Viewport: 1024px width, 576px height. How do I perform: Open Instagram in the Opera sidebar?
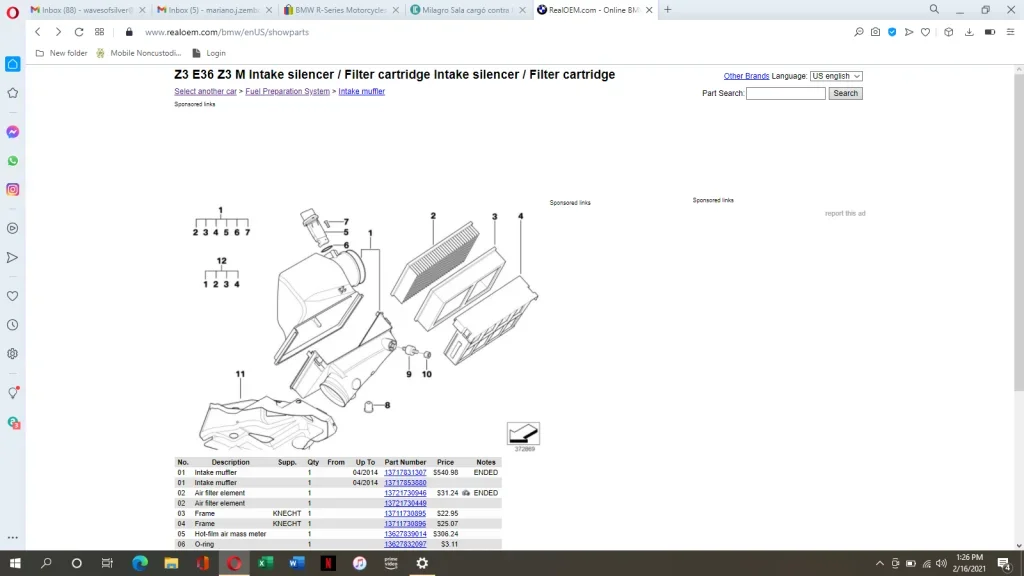(x=12, y=189)
